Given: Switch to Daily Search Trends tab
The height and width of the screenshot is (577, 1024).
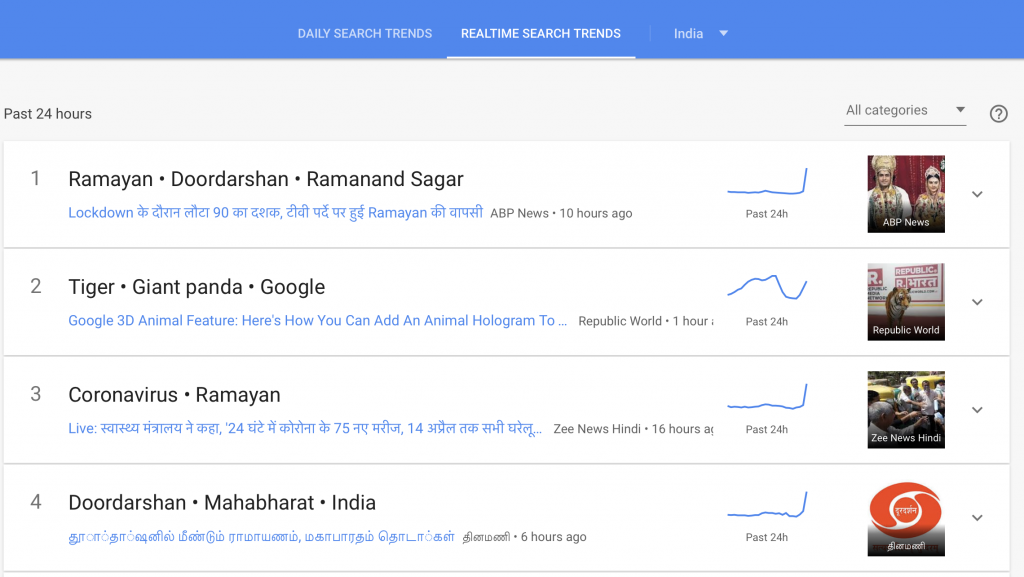Looking at the screenshot, I should pos(365,34).
